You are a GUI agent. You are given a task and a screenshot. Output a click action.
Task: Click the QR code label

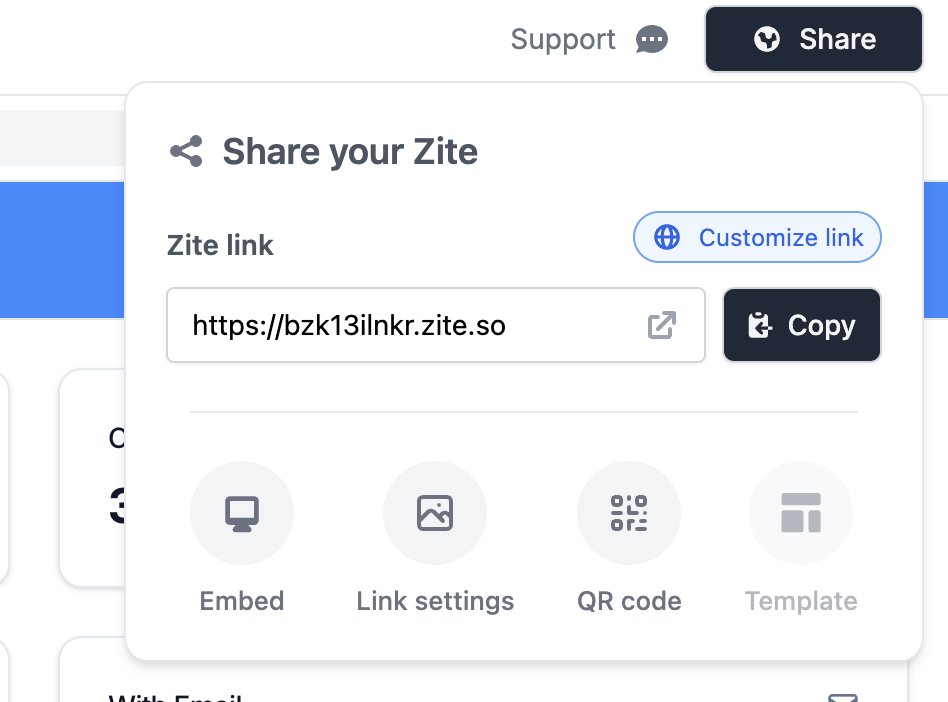pos(629,601)
